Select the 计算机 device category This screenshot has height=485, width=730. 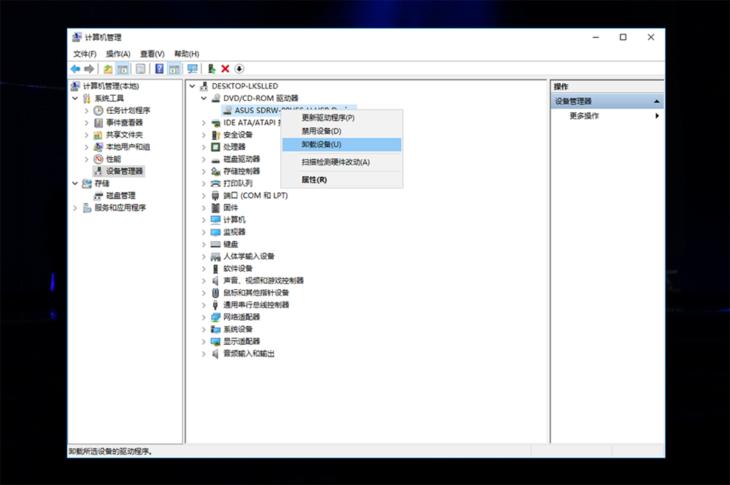[234, 220]
